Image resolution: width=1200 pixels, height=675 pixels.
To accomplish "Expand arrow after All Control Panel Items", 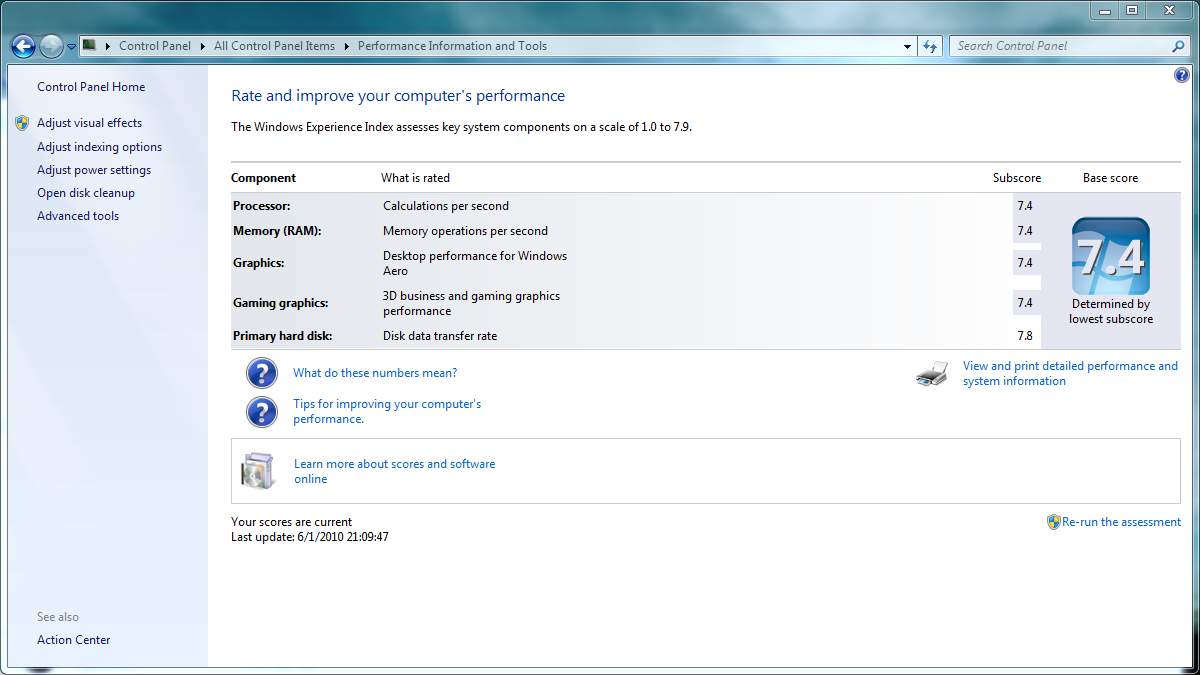I will tap(347, 46).
